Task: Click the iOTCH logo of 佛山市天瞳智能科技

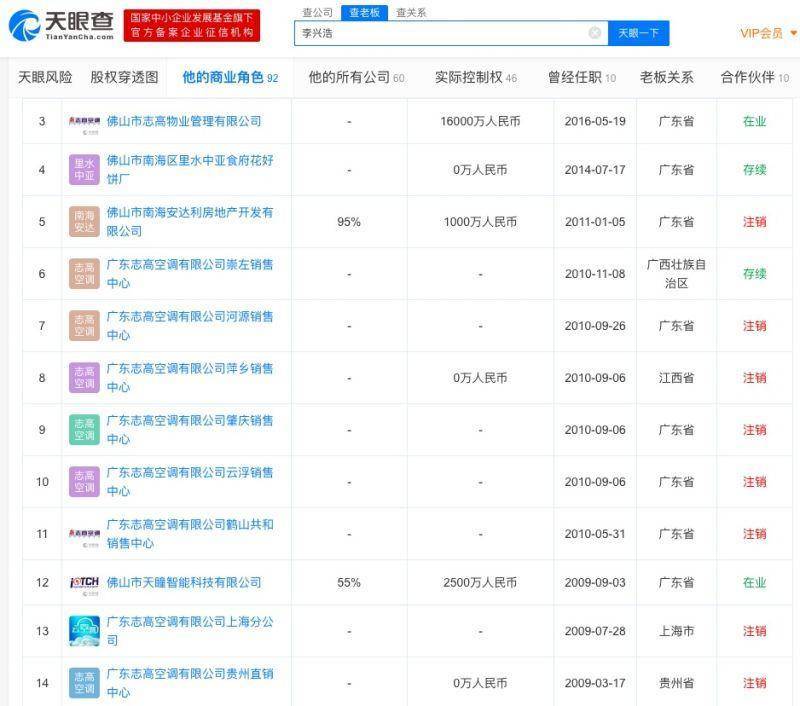Action: [x=84, y=585]
